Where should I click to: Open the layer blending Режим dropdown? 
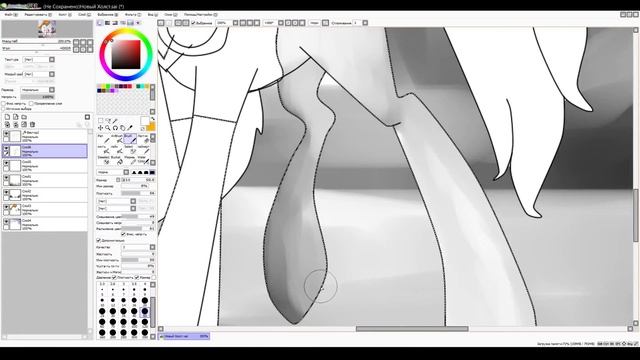(x=38, y=90)
